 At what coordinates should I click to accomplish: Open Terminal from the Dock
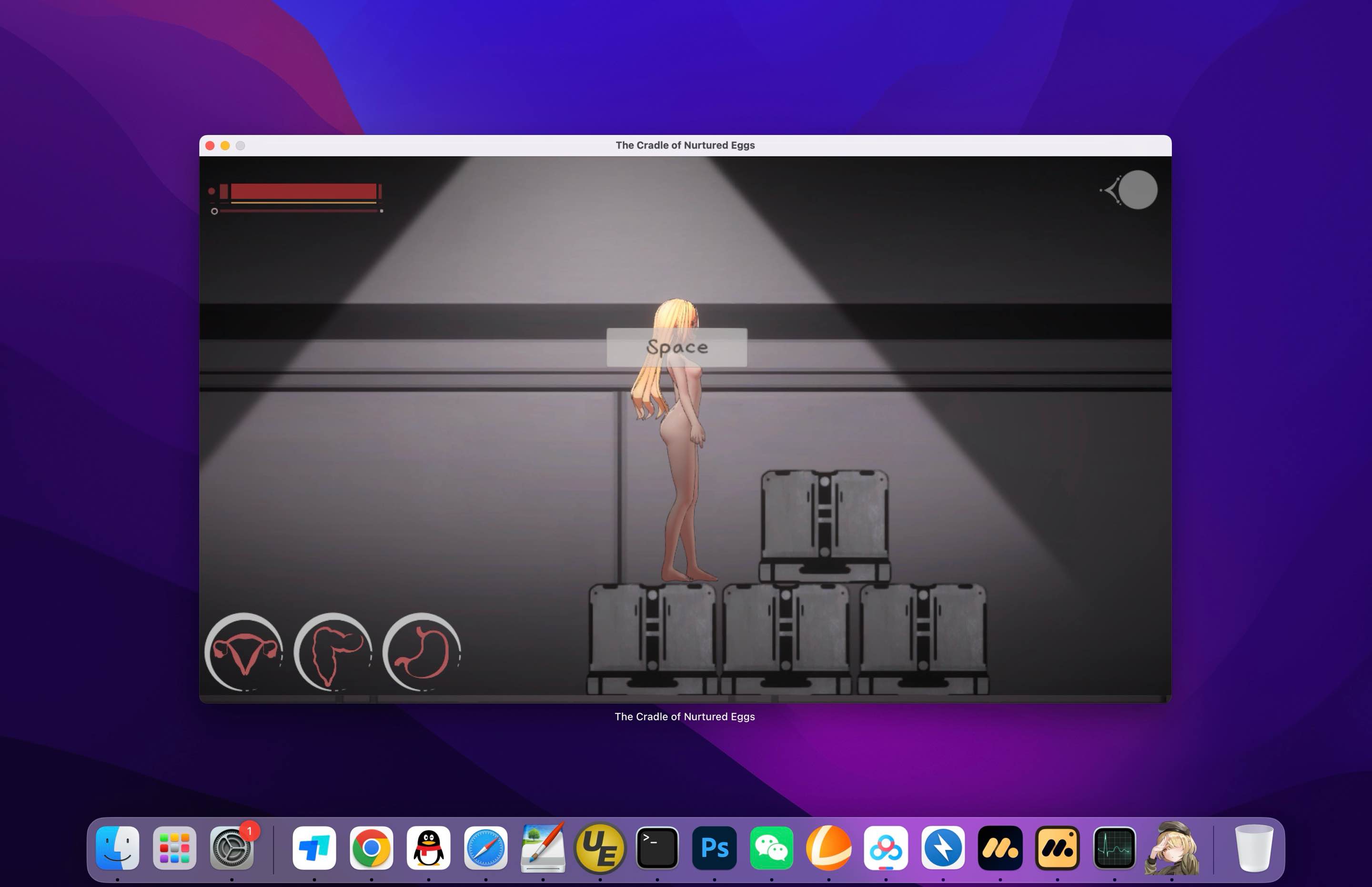(x=657, y=848)
